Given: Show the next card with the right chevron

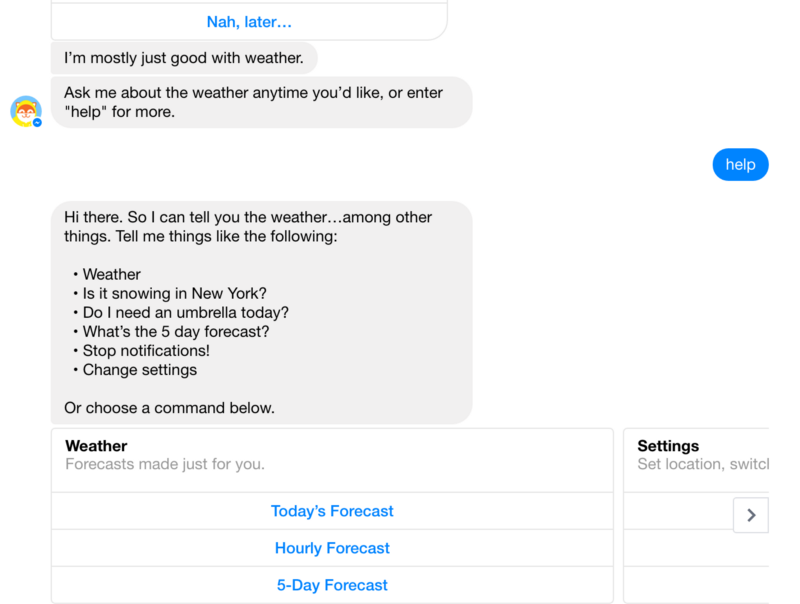Looking at the screenshot, I should coord(751,515).
